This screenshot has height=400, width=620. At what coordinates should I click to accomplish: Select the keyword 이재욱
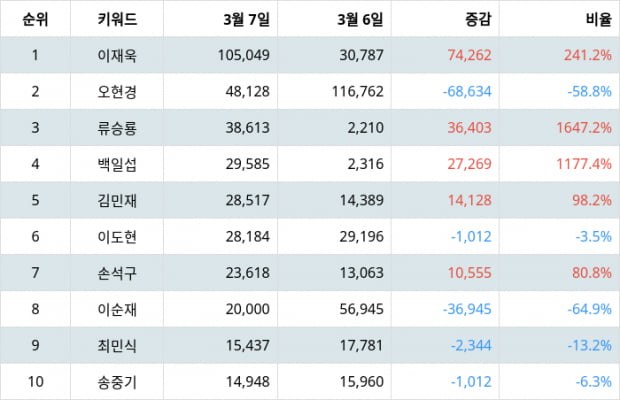(x=117, y=55)
